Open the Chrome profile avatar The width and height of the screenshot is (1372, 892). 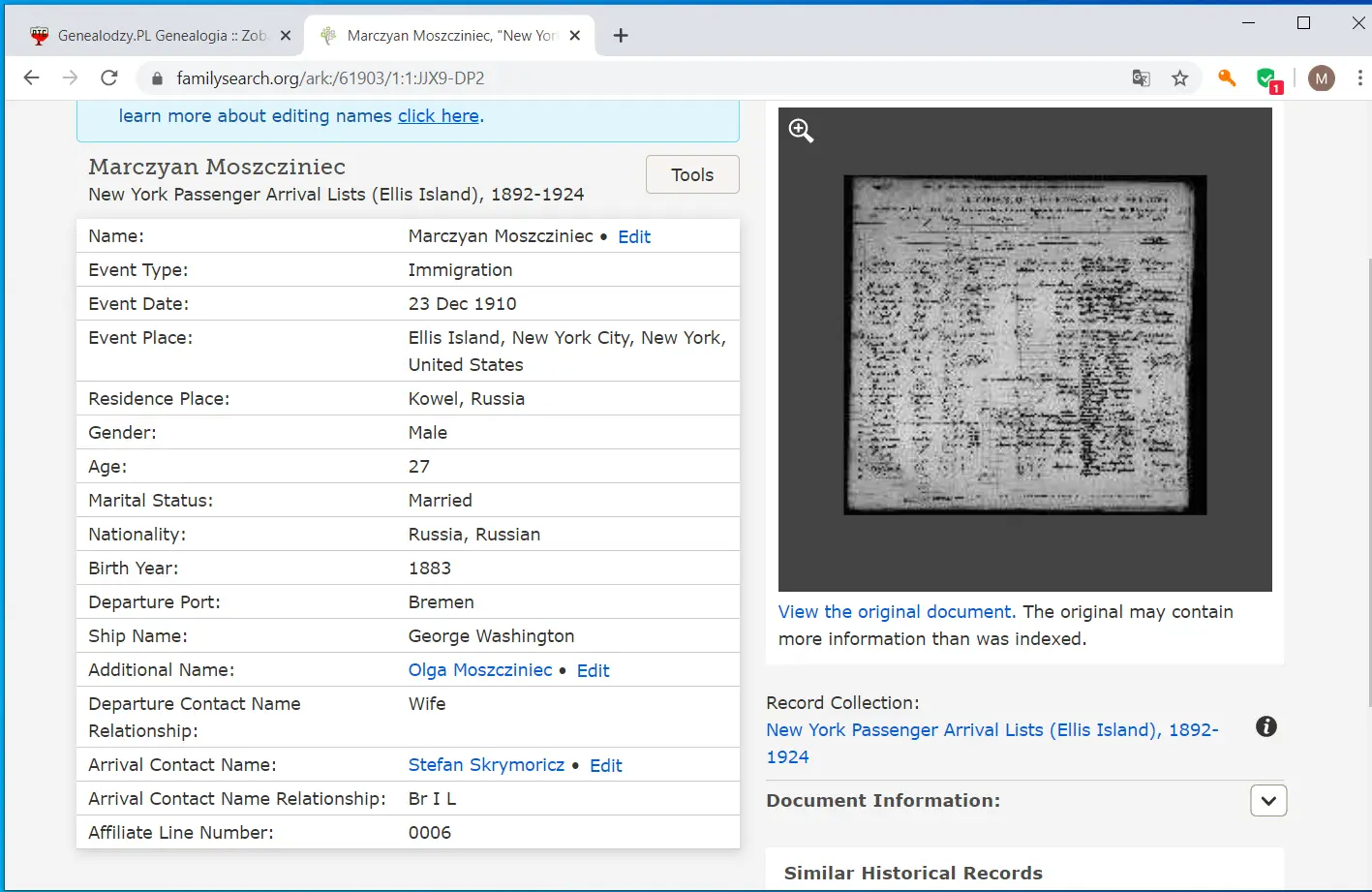click(1321, 78)
